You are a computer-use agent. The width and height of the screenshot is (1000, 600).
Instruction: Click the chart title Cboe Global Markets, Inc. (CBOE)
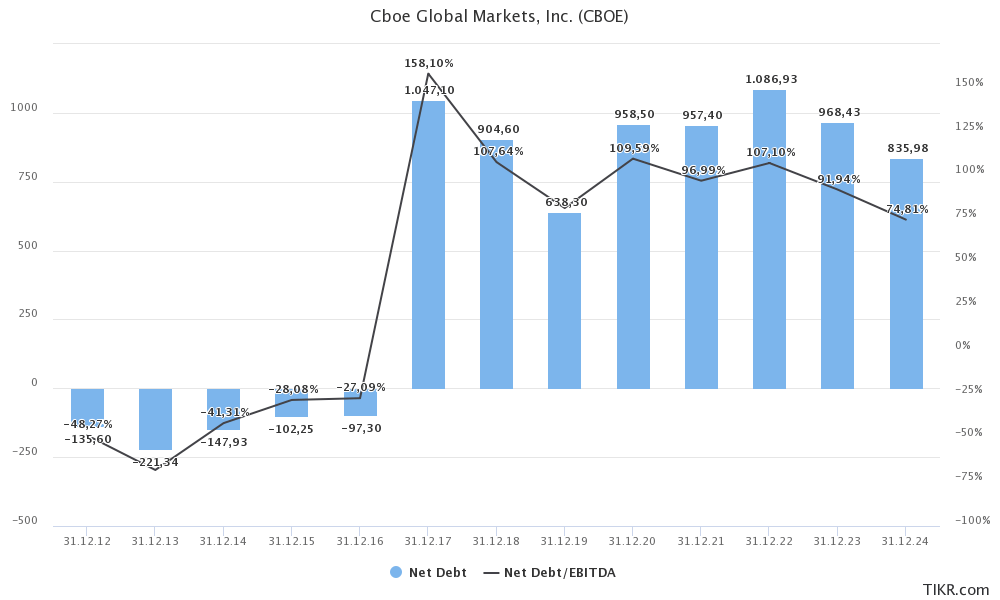pos(499,16)
